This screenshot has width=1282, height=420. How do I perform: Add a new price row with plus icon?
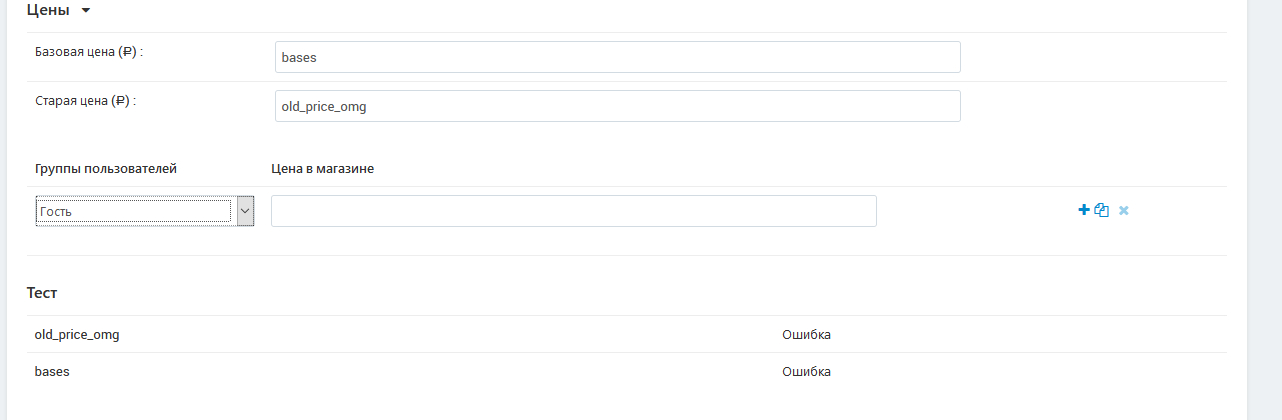coord(1083,210)
